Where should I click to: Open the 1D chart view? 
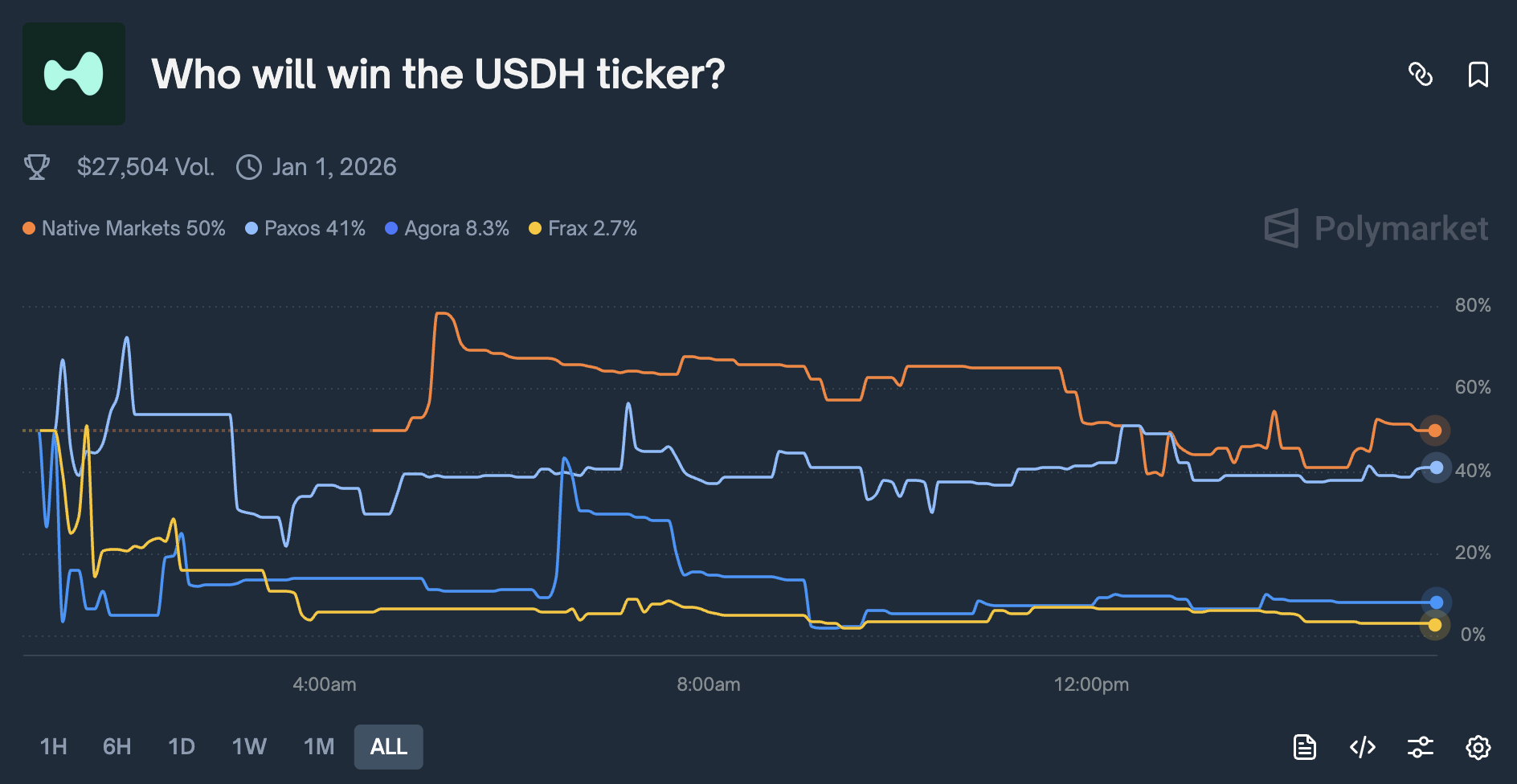182,746
